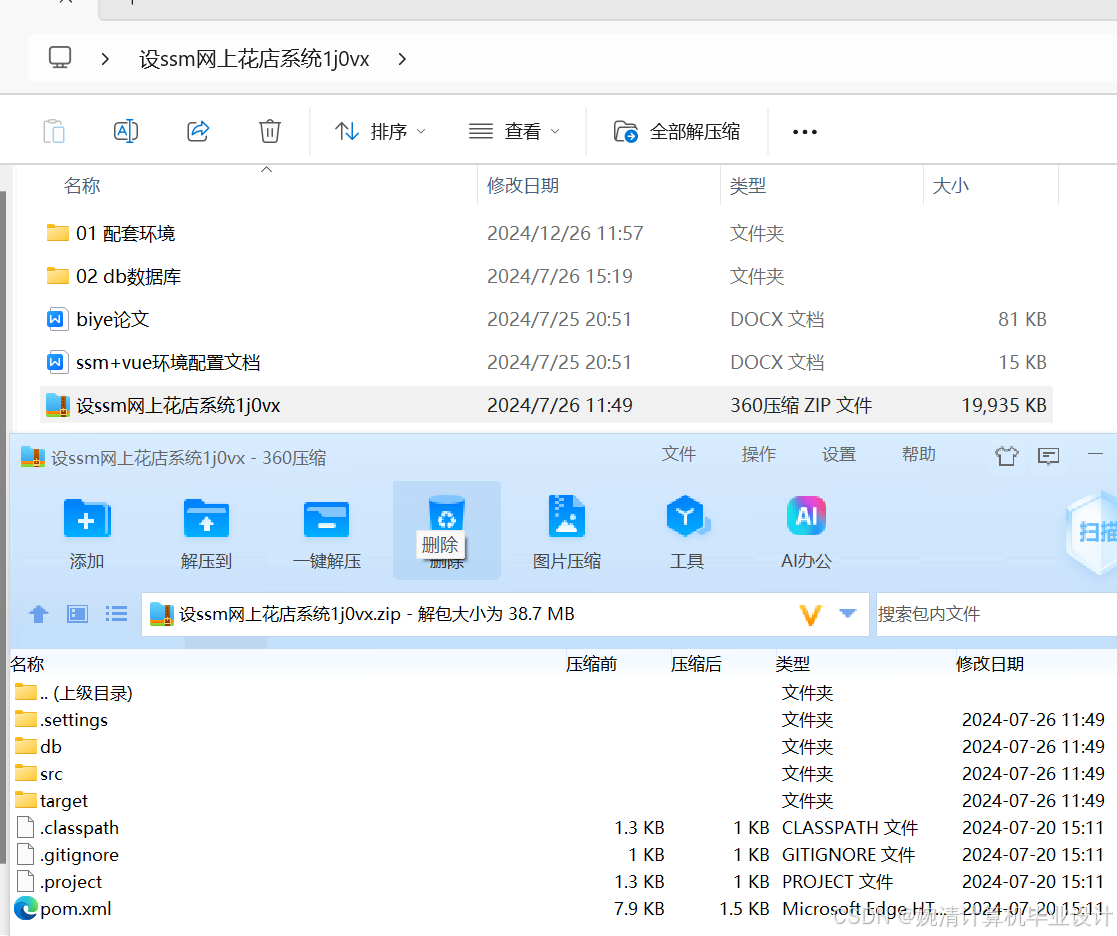
Task: Open the 排序 sort dropdown
Action: 380,131
